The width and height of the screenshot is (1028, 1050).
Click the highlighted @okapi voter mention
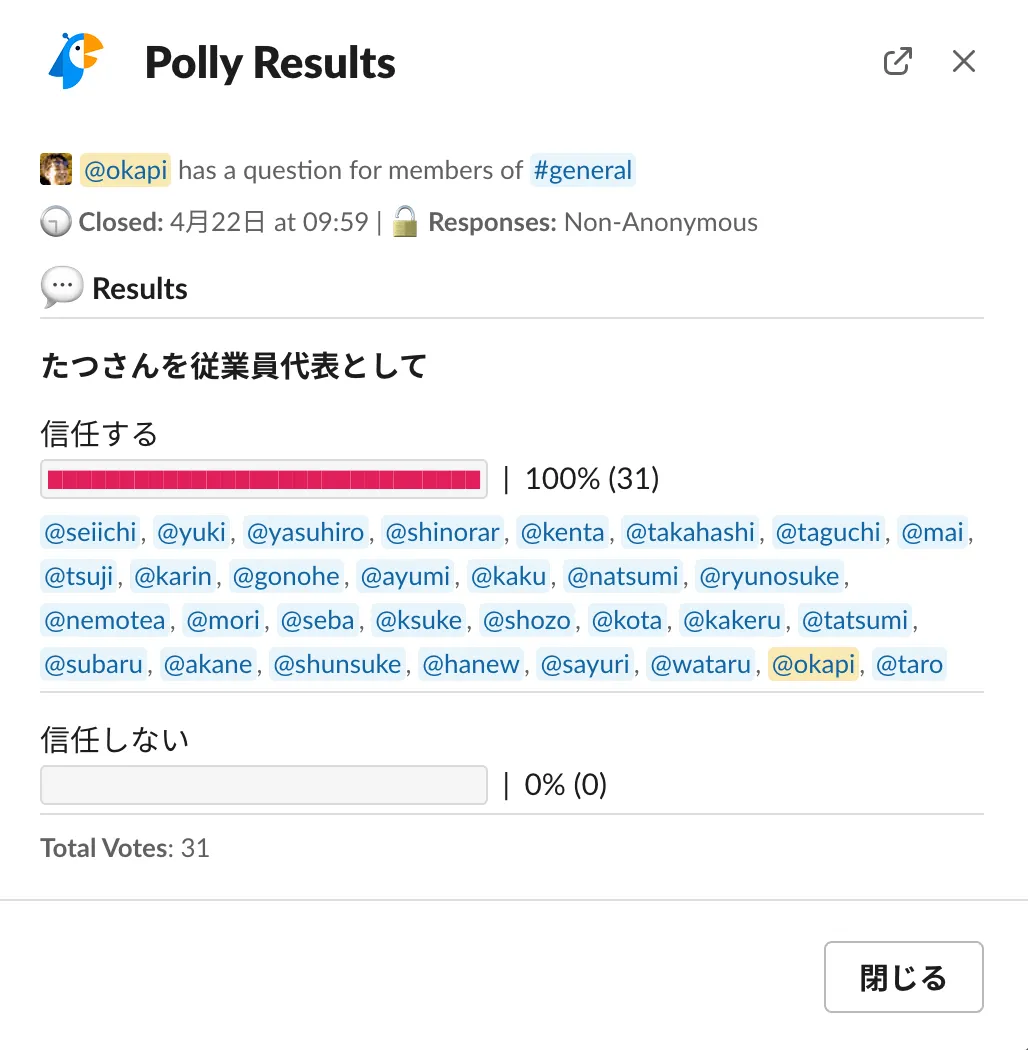[813, 664]
